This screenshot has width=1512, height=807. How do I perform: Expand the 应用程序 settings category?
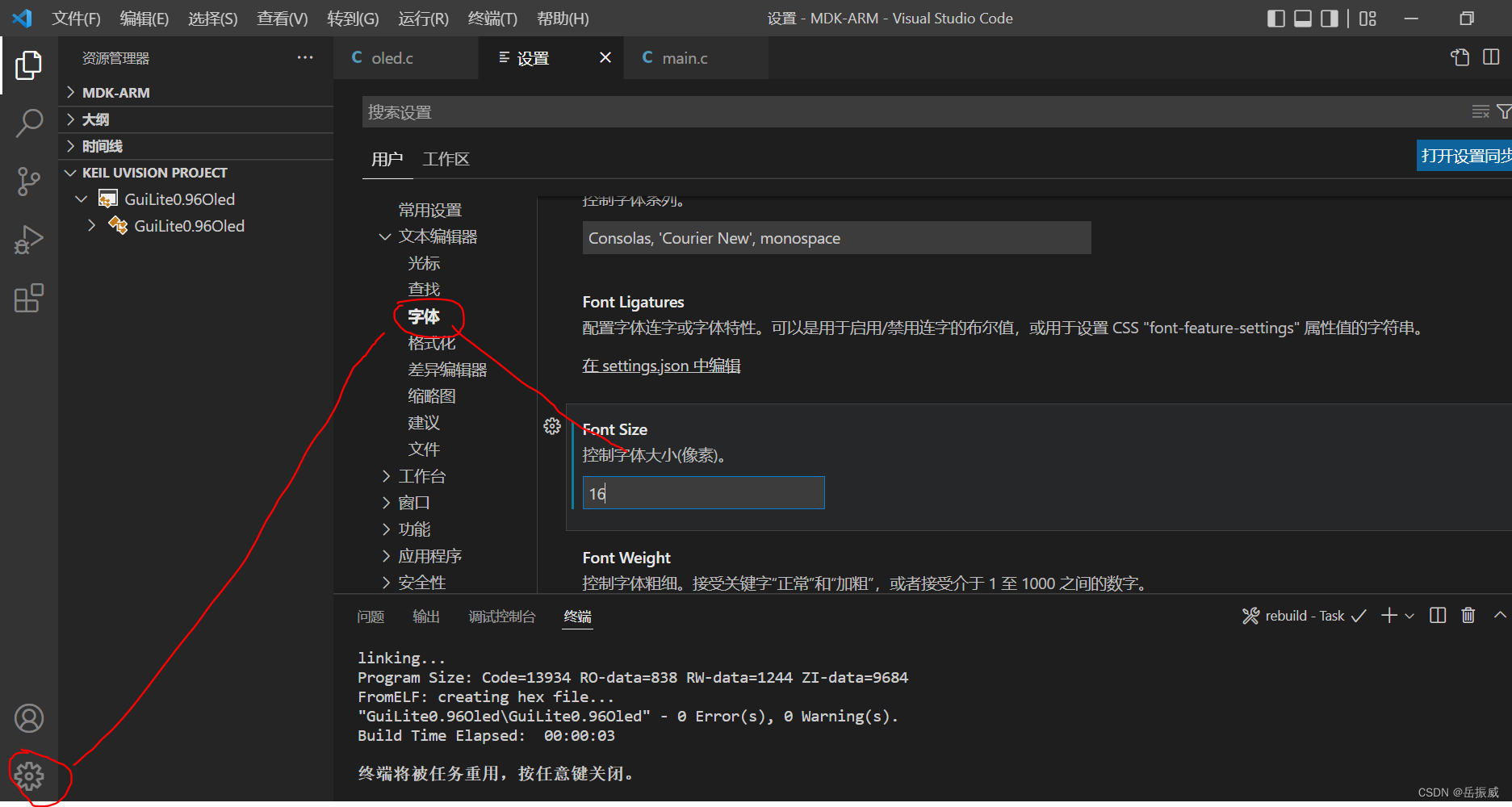click(386, 556)
